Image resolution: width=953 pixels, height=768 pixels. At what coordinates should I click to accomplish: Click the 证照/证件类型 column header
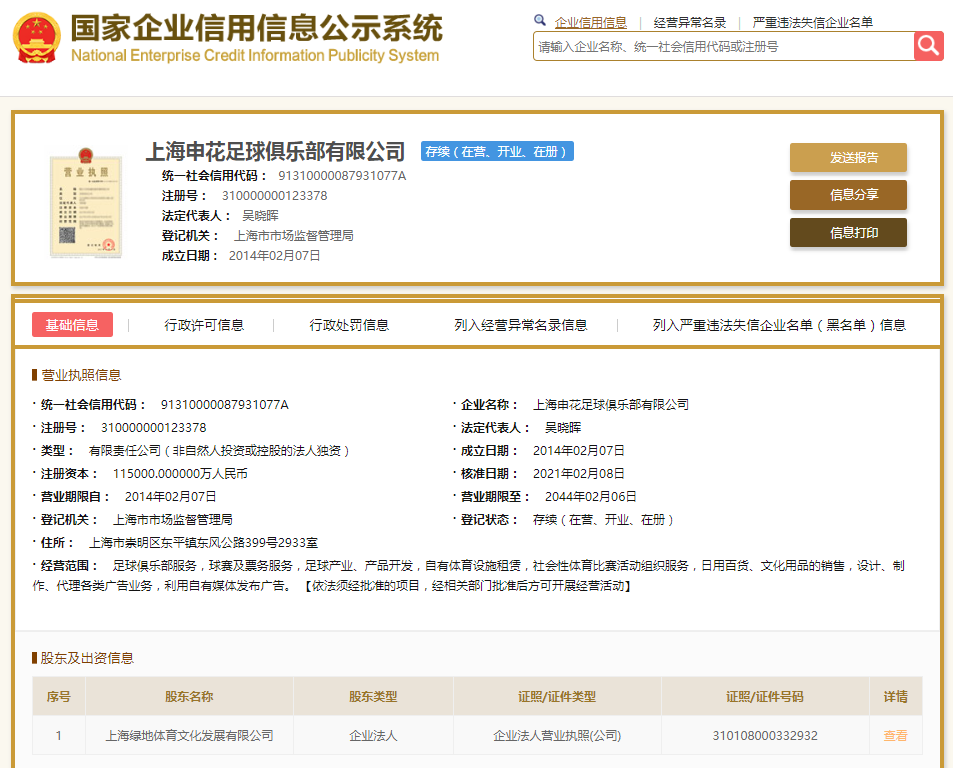pyautogui.click(x=557, y=696)
